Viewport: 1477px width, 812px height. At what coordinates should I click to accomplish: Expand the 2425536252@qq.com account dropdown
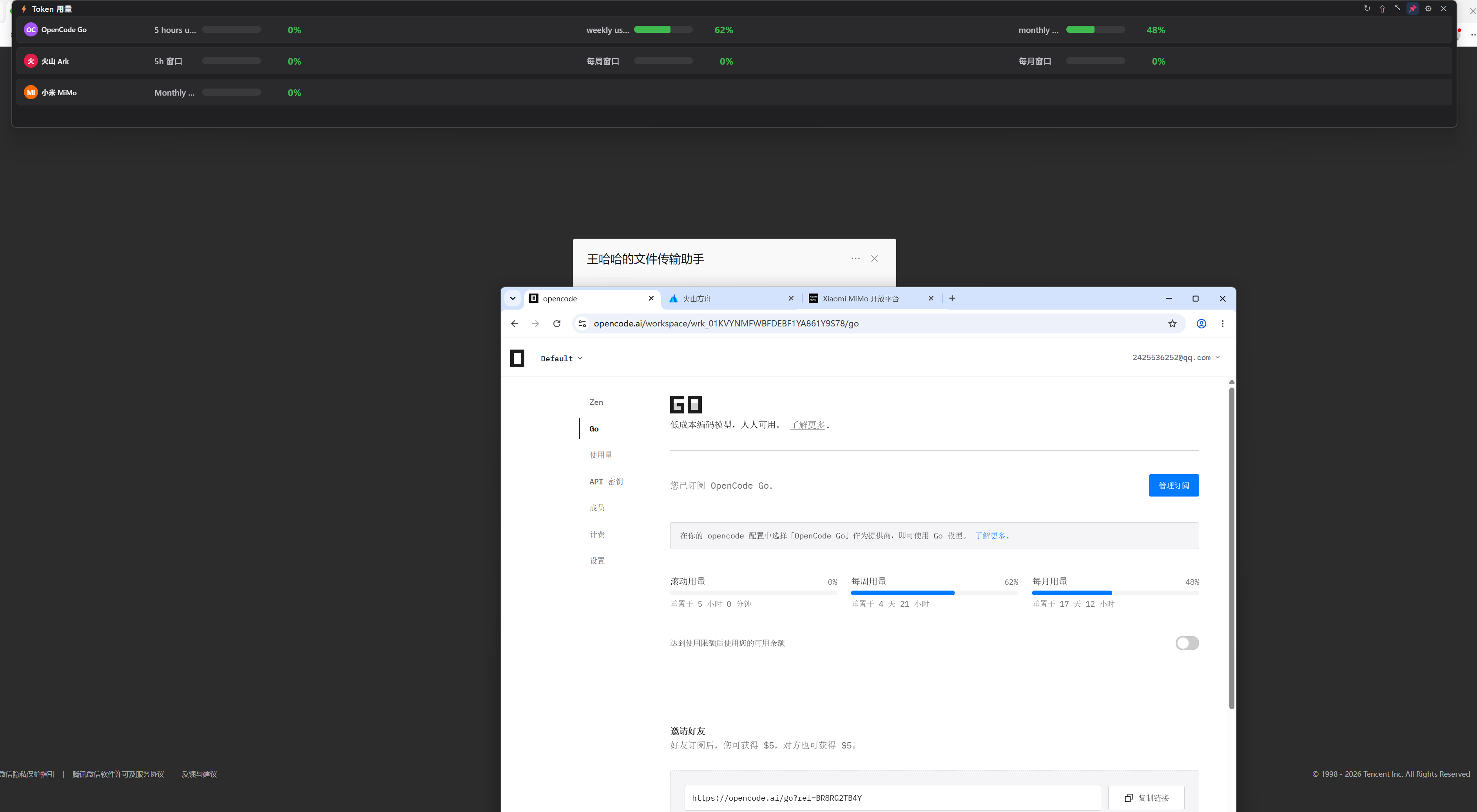point(1175,357)
